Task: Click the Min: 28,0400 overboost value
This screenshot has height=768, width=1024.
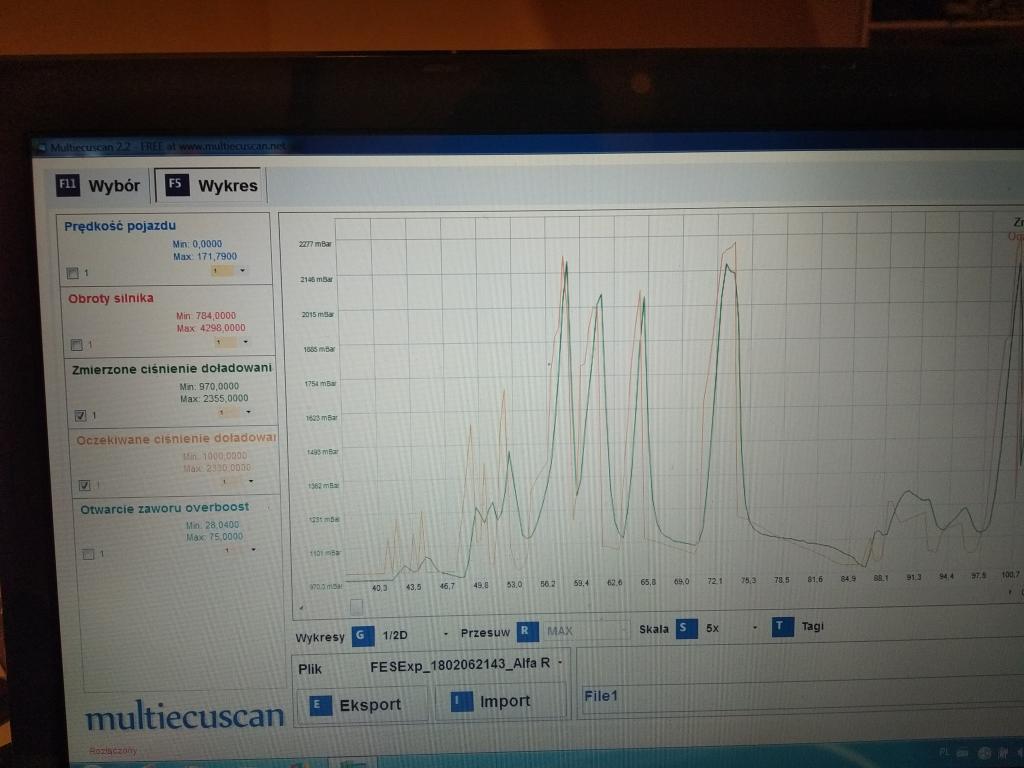Action: [x=212, y=525]
